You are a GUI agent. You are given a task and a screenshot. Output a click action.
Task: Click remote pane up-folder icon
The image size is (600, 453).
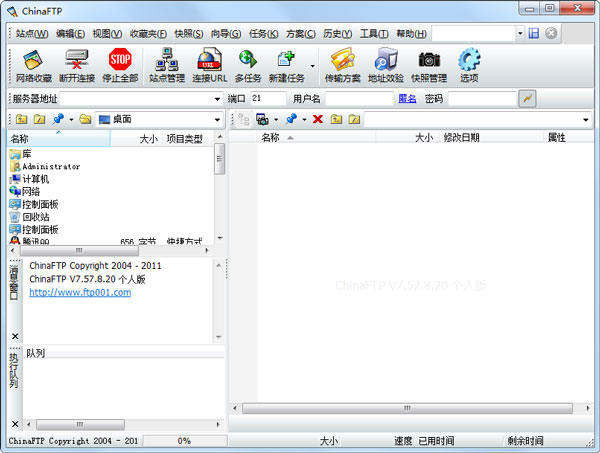(x=336, y=119)
